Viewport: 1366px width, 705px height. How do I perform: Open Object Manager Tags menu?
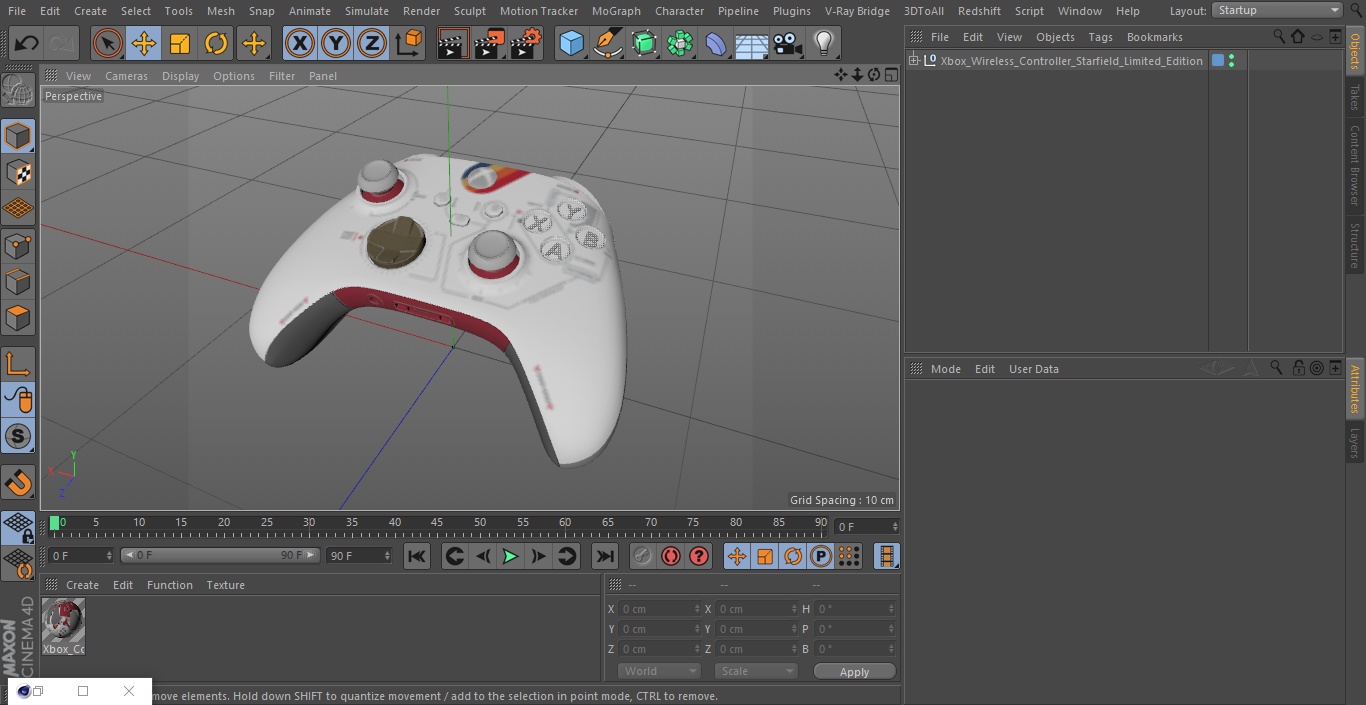[x=1100, y=37]
